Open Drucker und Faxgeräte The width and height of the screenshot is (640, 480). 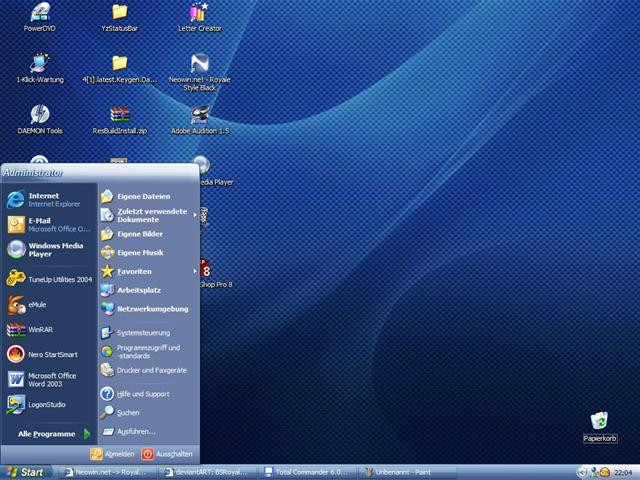point(149,370)
